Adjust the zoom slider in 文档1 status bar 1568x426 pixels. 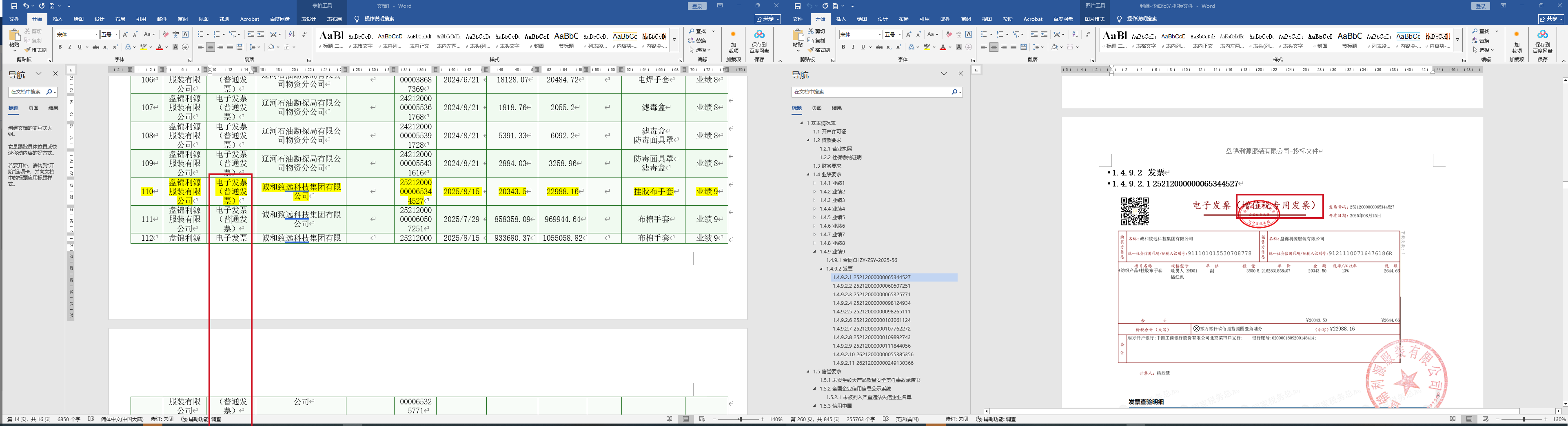(x=740, y=419)
